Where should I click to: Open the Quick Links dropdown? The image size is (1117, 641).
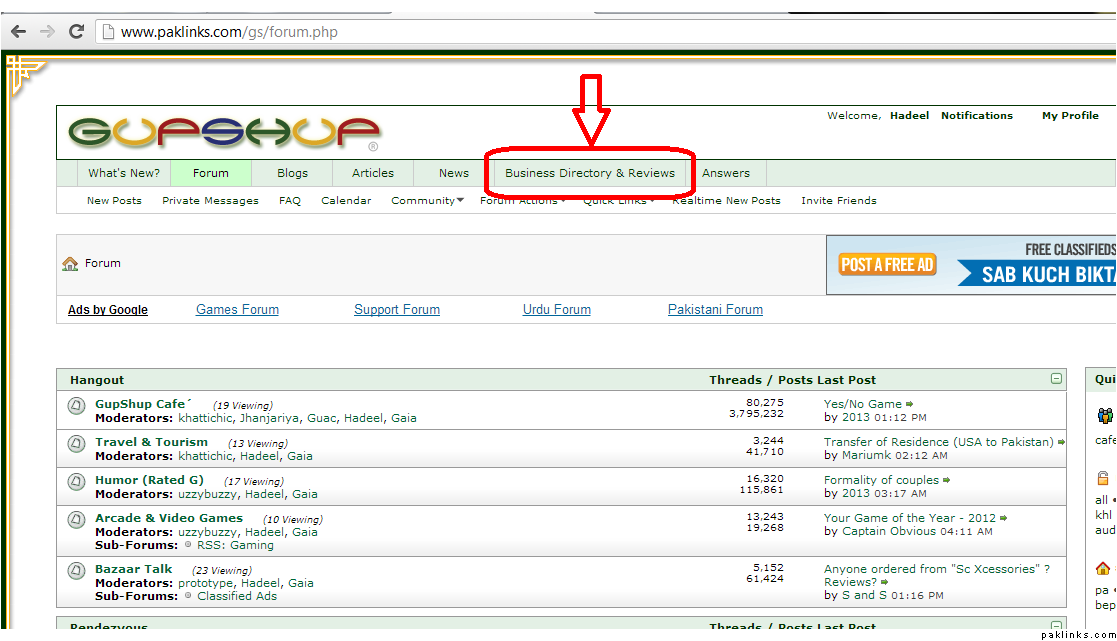619,201
